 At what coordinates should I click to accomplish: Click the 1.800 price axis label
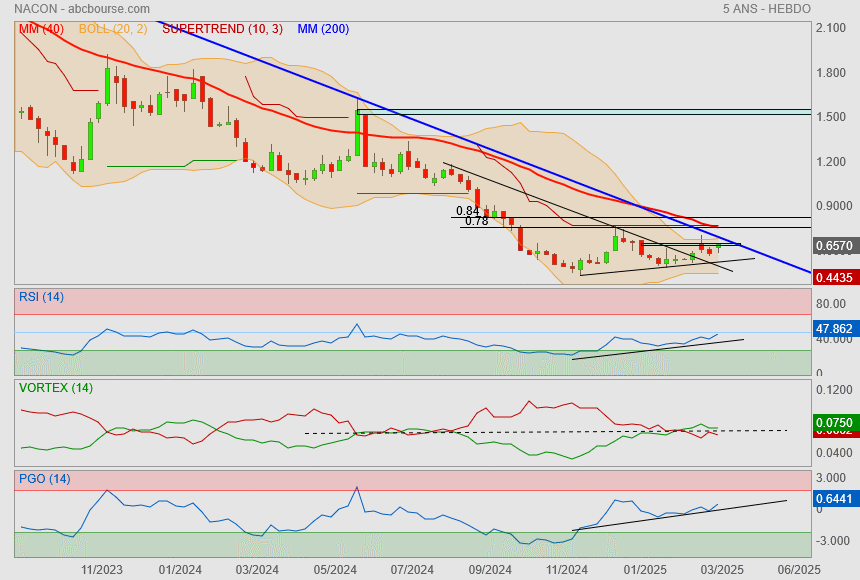tap(831, 73)
